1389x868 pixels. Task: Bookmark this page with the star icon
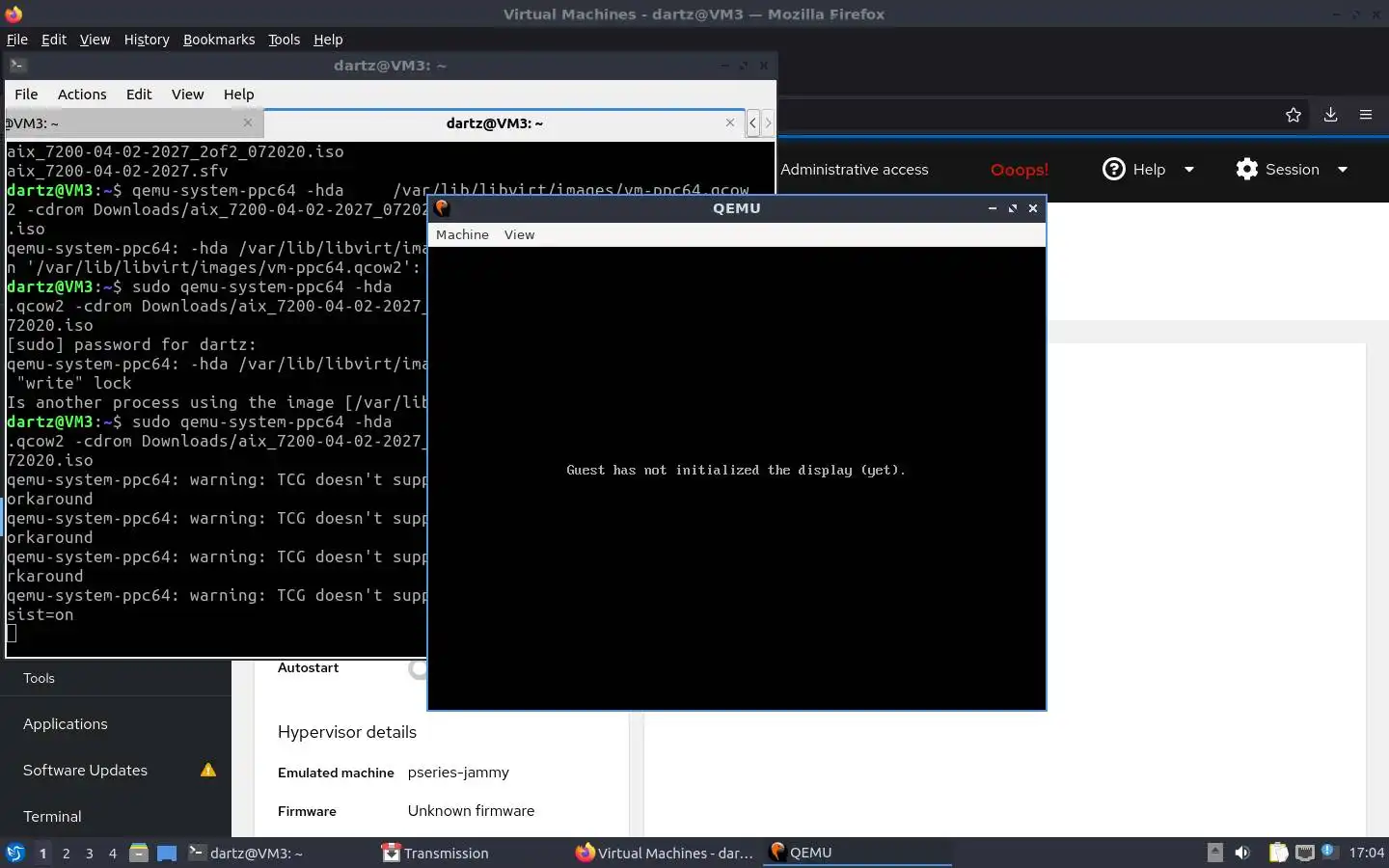(1294, 115)
